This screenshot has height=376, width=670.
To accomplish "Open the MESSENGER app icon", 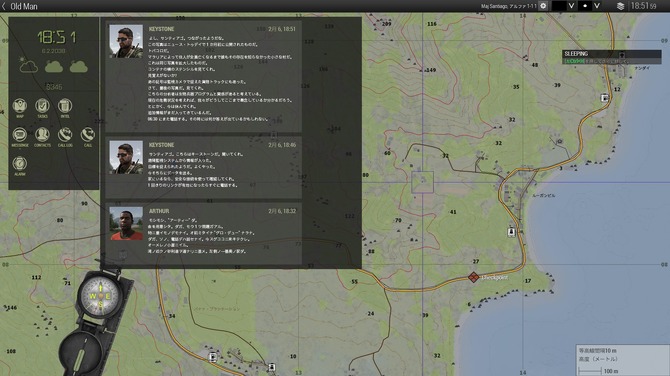I will click(20, 135).
